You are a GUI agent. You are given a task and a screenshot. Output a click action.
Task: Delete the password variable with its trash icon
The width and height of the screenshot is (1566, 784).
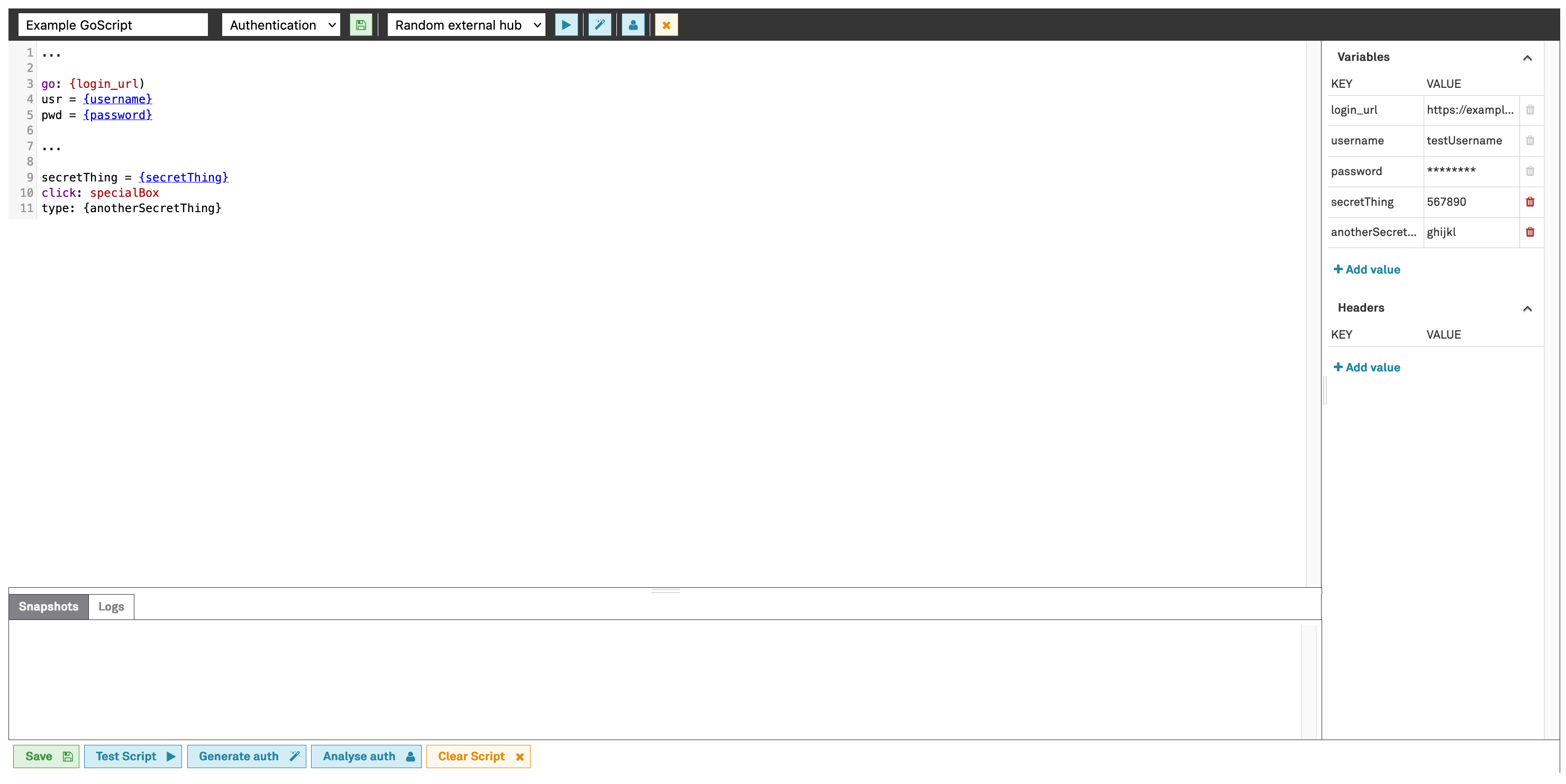tap(1530, 171)
